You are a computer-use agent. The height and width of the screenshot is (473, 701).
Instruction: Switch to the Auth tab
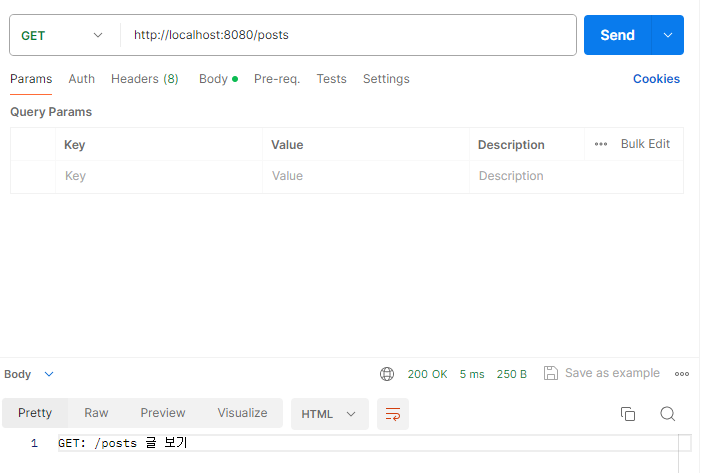pyautogui.click(x=81, y=79)
